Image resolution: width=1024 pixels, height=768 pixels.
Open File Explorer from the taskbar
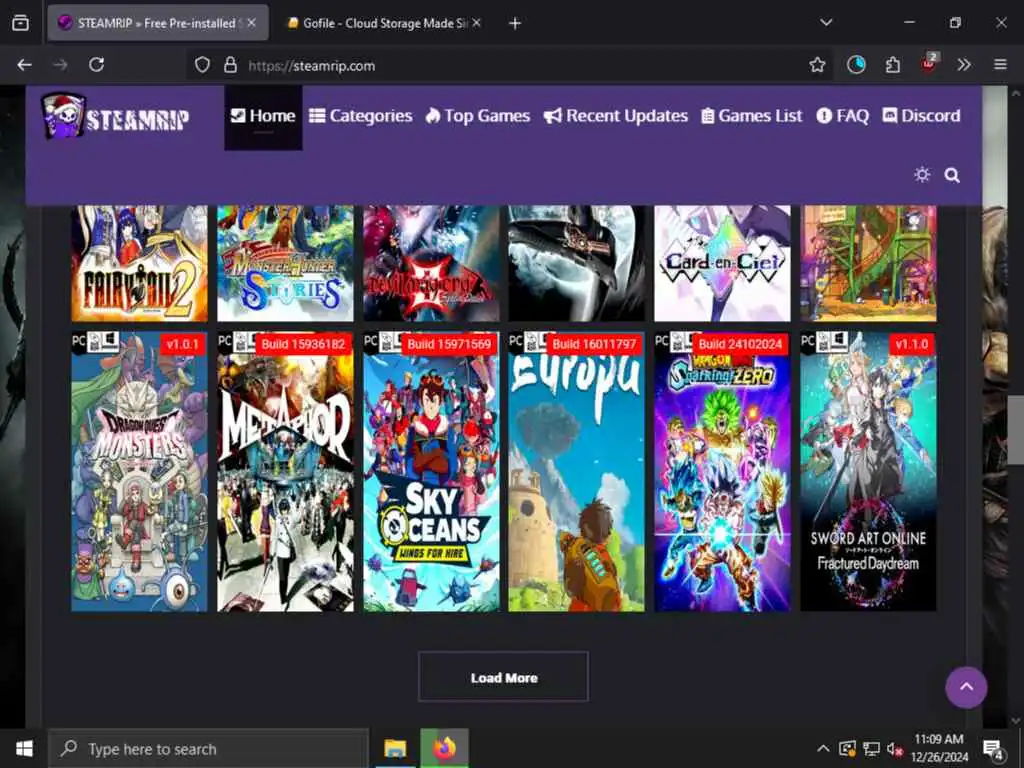point(395,748)
